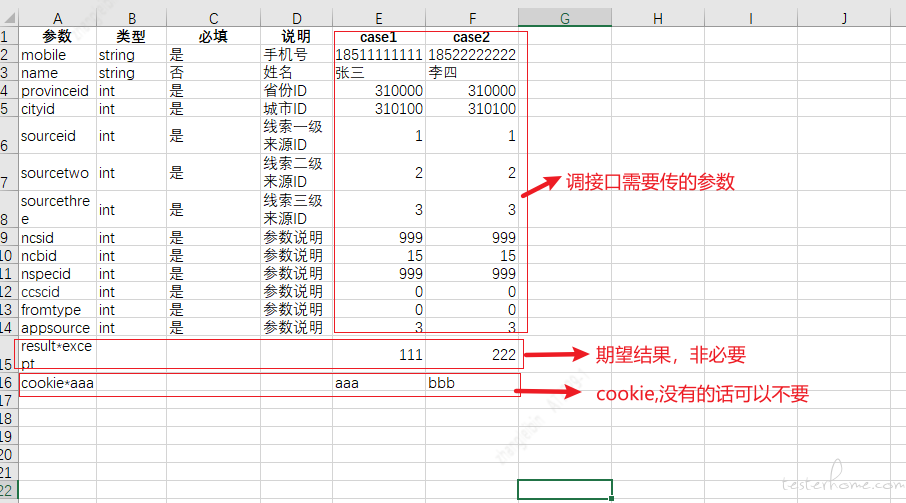The width and height of the screenshot is (906, 503).
Task: Click the '必填' header cell
Action: coord(213,36)
